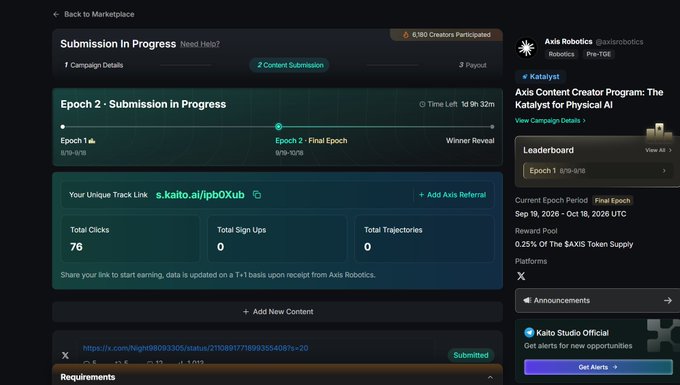Click the Final Epoch badge
Image resolution: width=680 pixels, height=385 pixels.
[x=612, y=200]
